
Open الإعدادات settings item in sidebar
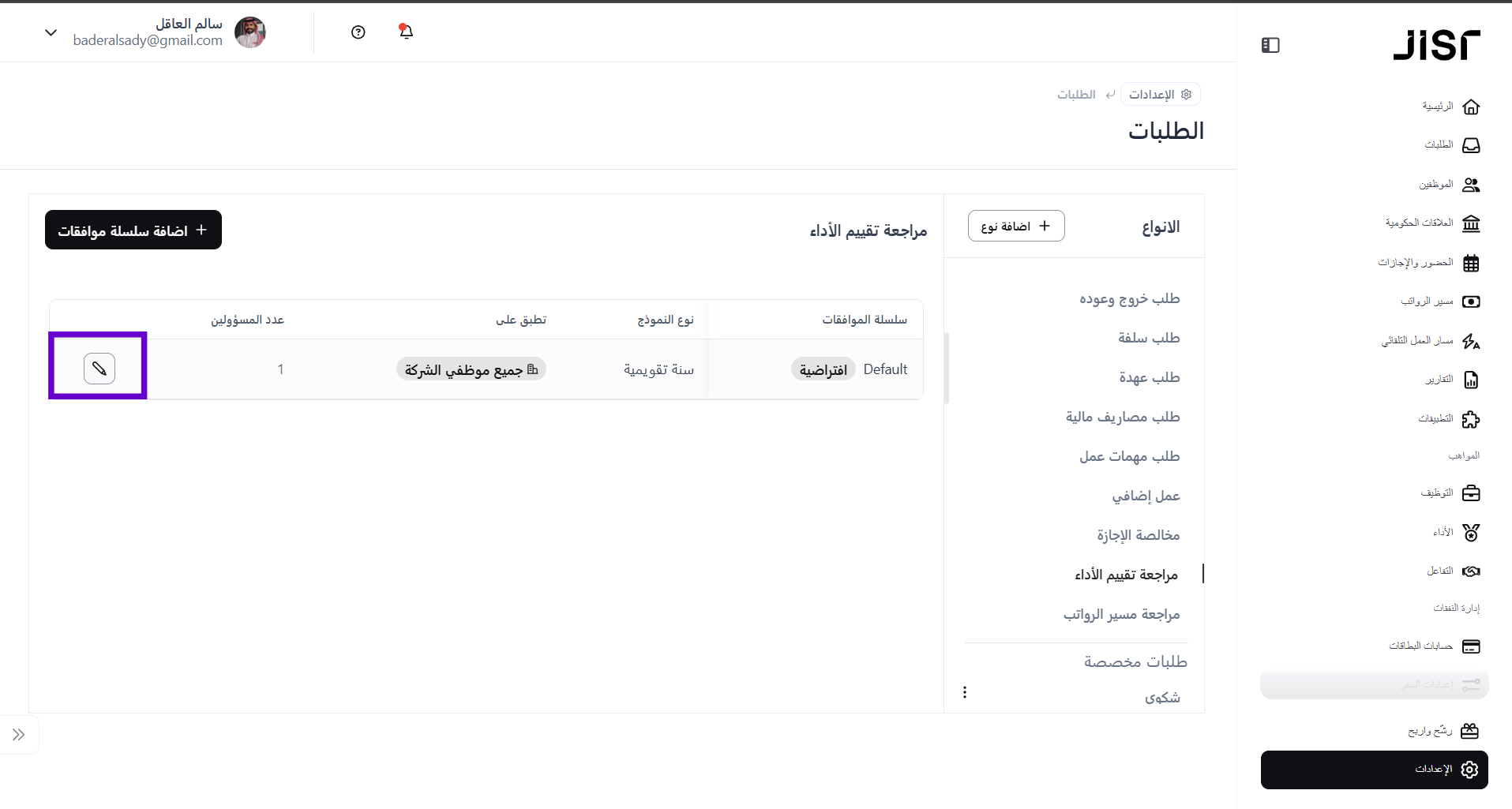tap(1374, 770)
